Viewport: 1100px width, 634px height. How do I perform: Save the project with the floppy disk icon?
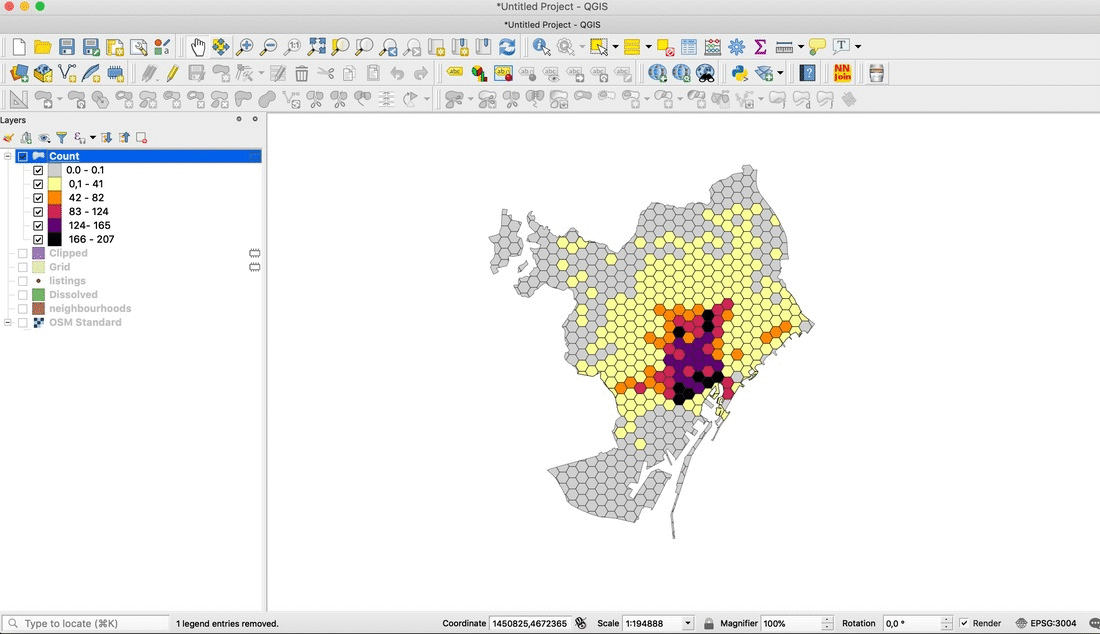[67, 47]
